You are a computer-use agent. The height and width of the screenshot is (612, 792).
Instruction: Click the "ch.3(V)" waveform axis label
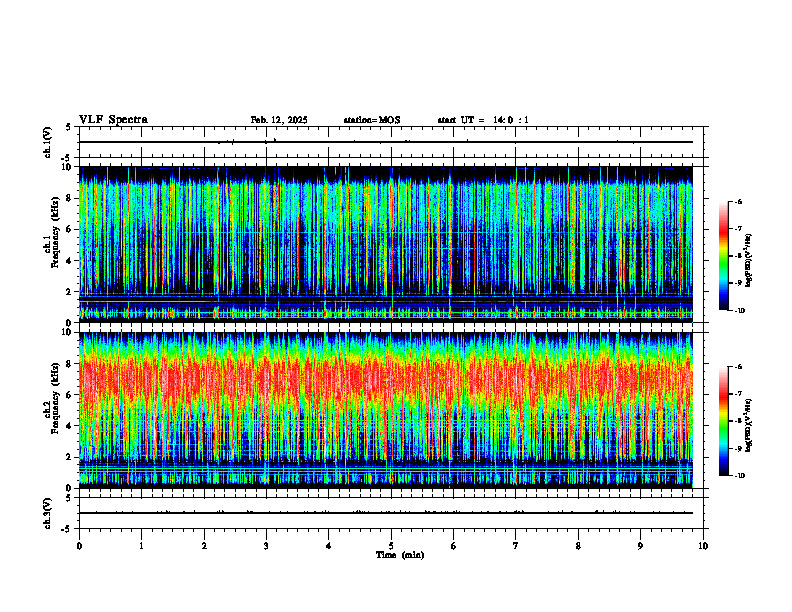click(x=47, y=514)
